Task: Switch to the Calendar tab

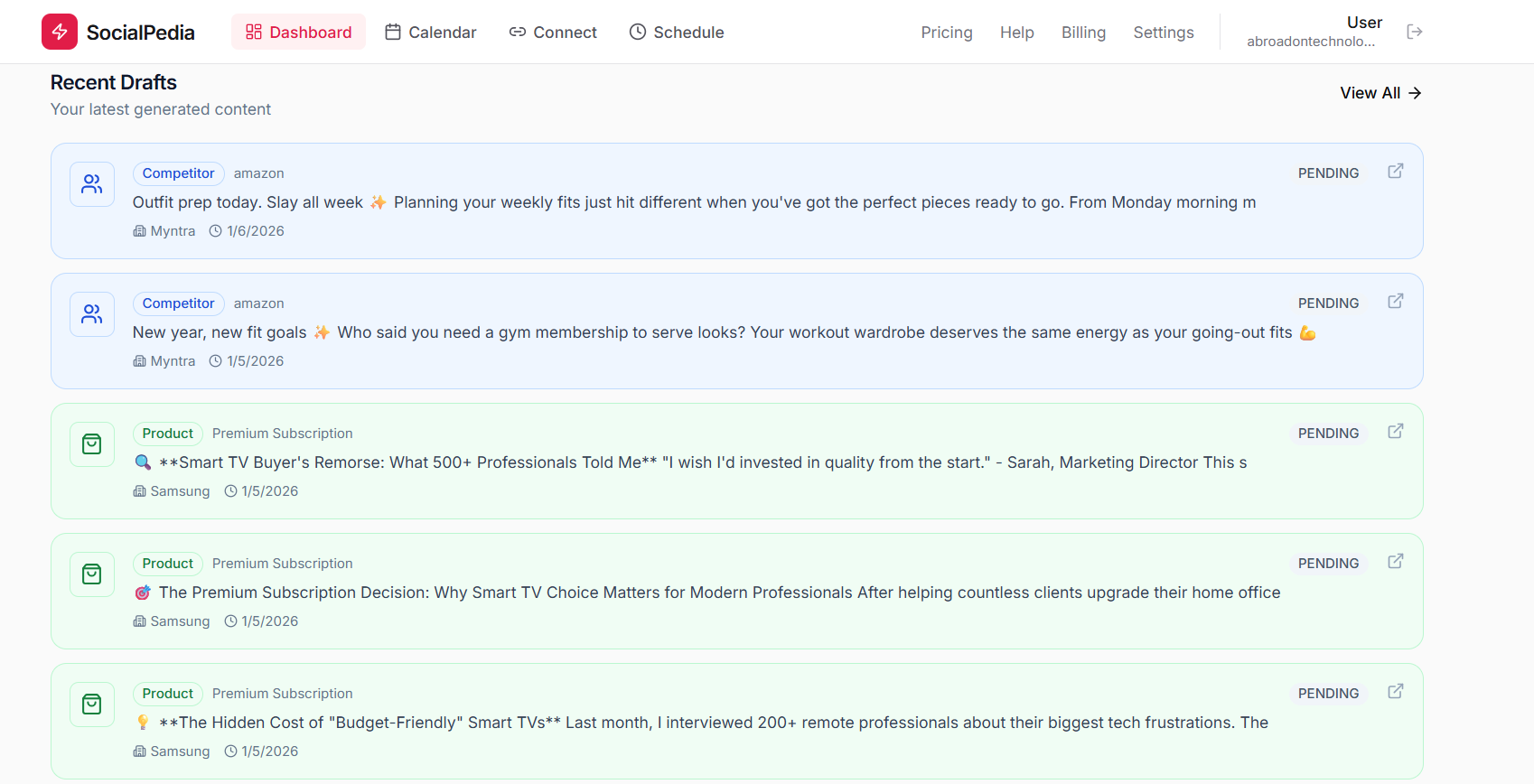Action: [430, 32]
